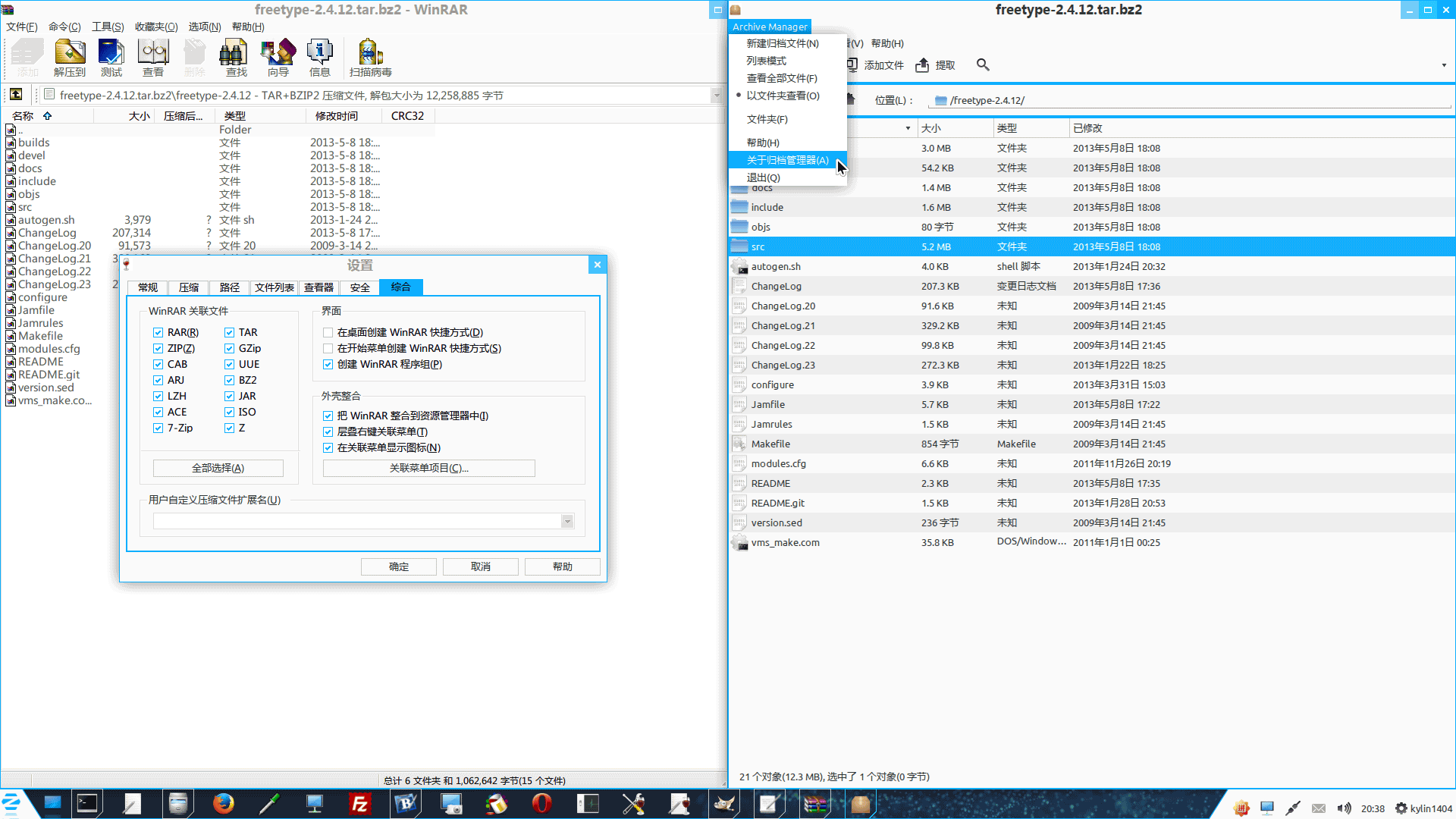Click the WinRAR Extract To toolbar icon
This screenshot has width=1456, height=819.
pyautogui.click(x=70, y=58)
